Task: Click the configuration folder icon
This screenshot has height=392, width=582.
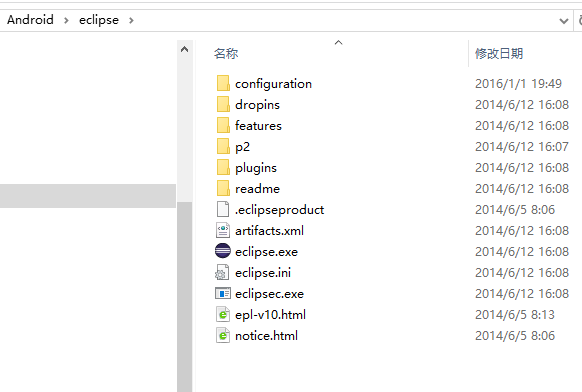Action: pyautogui.click(x=223, y=84)
